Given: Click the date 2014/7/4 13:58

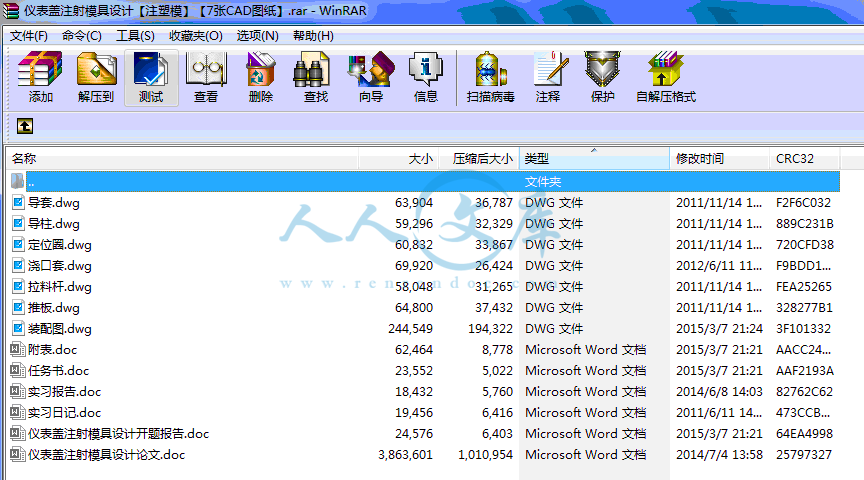Looking at the screenshot, I should click(719, 455).
